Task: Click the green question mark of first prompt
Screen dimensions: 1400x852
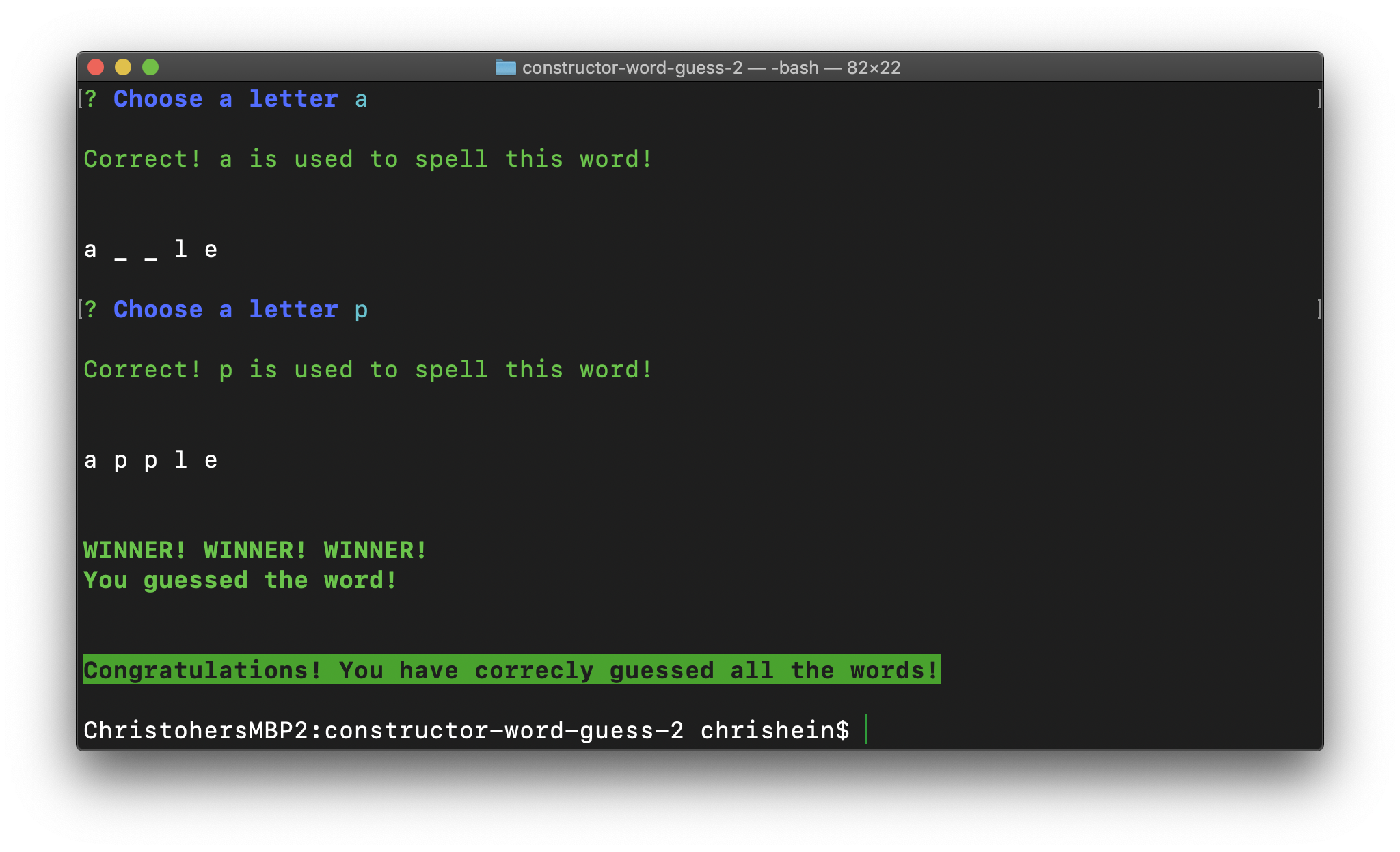Action: (x=91, y=99)
